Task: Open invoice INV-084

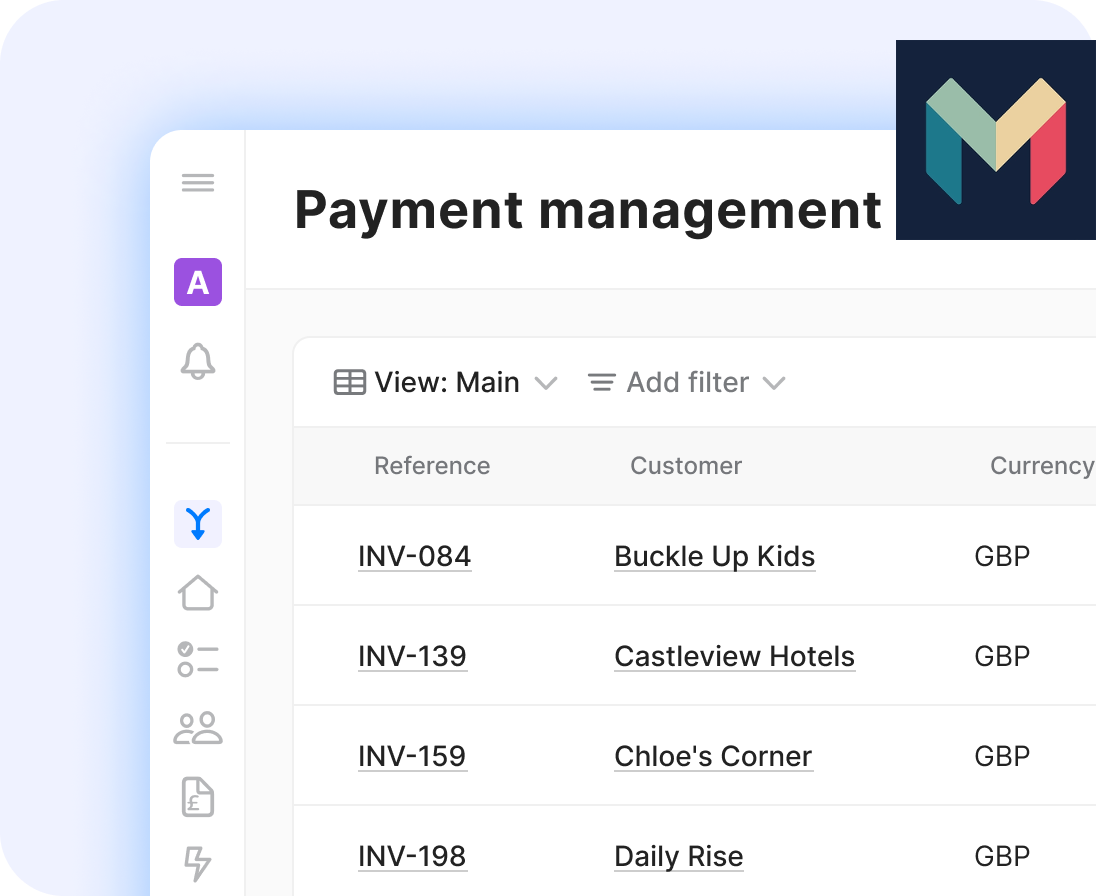Action: click(x=414, y=556)
